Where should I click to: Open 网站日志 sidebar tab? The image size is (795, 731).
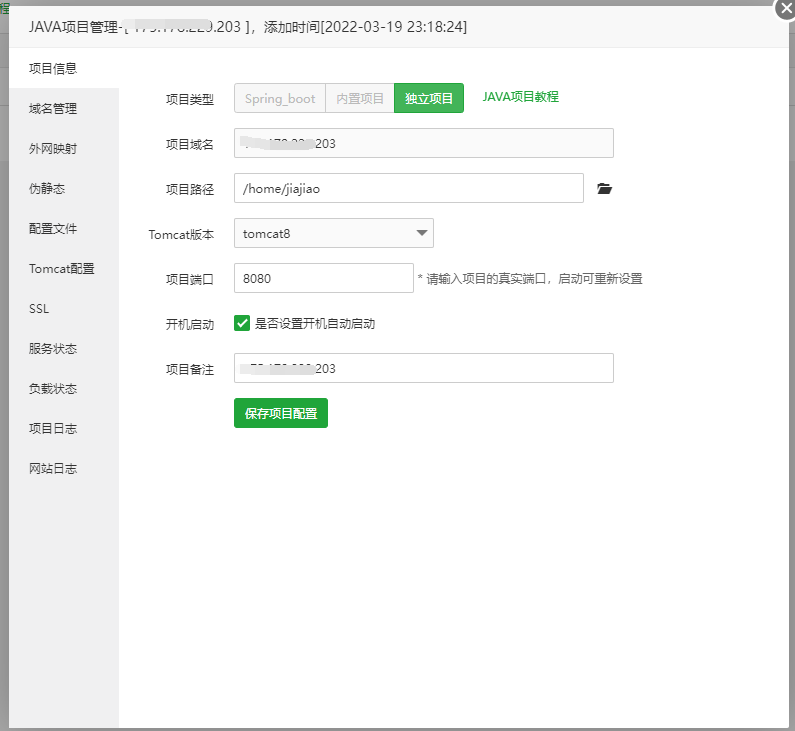point(64,469)
